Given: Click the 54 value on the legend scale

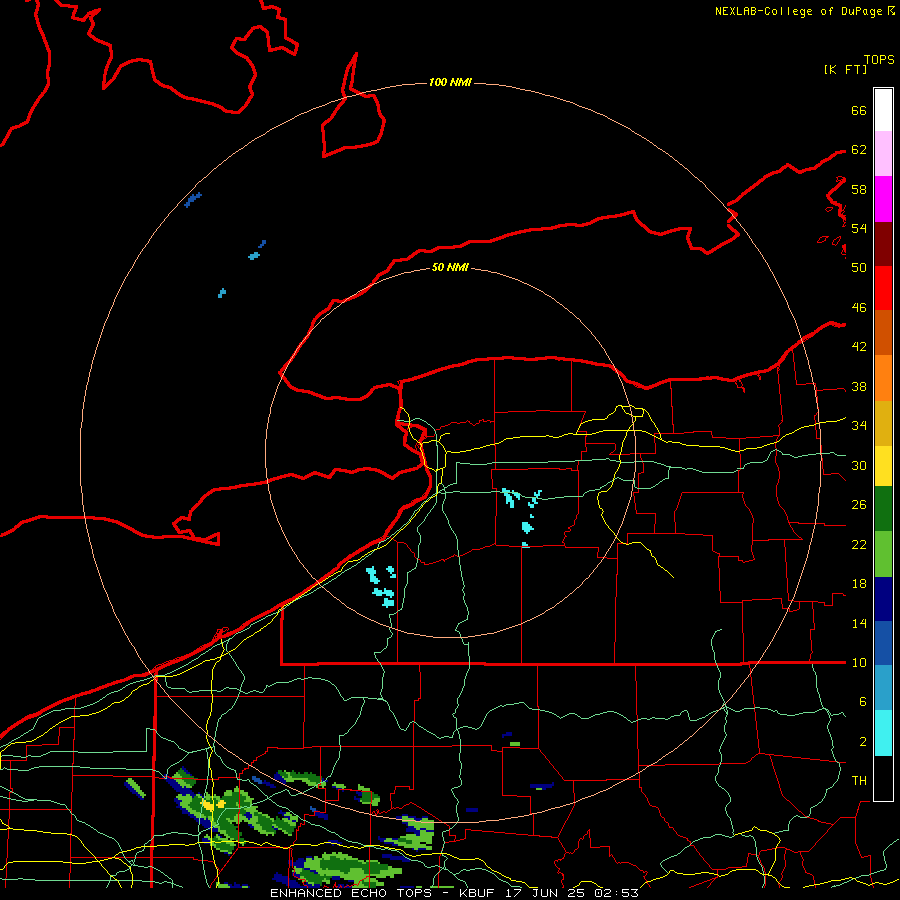Looking at the screenshot, I should 859,228.
